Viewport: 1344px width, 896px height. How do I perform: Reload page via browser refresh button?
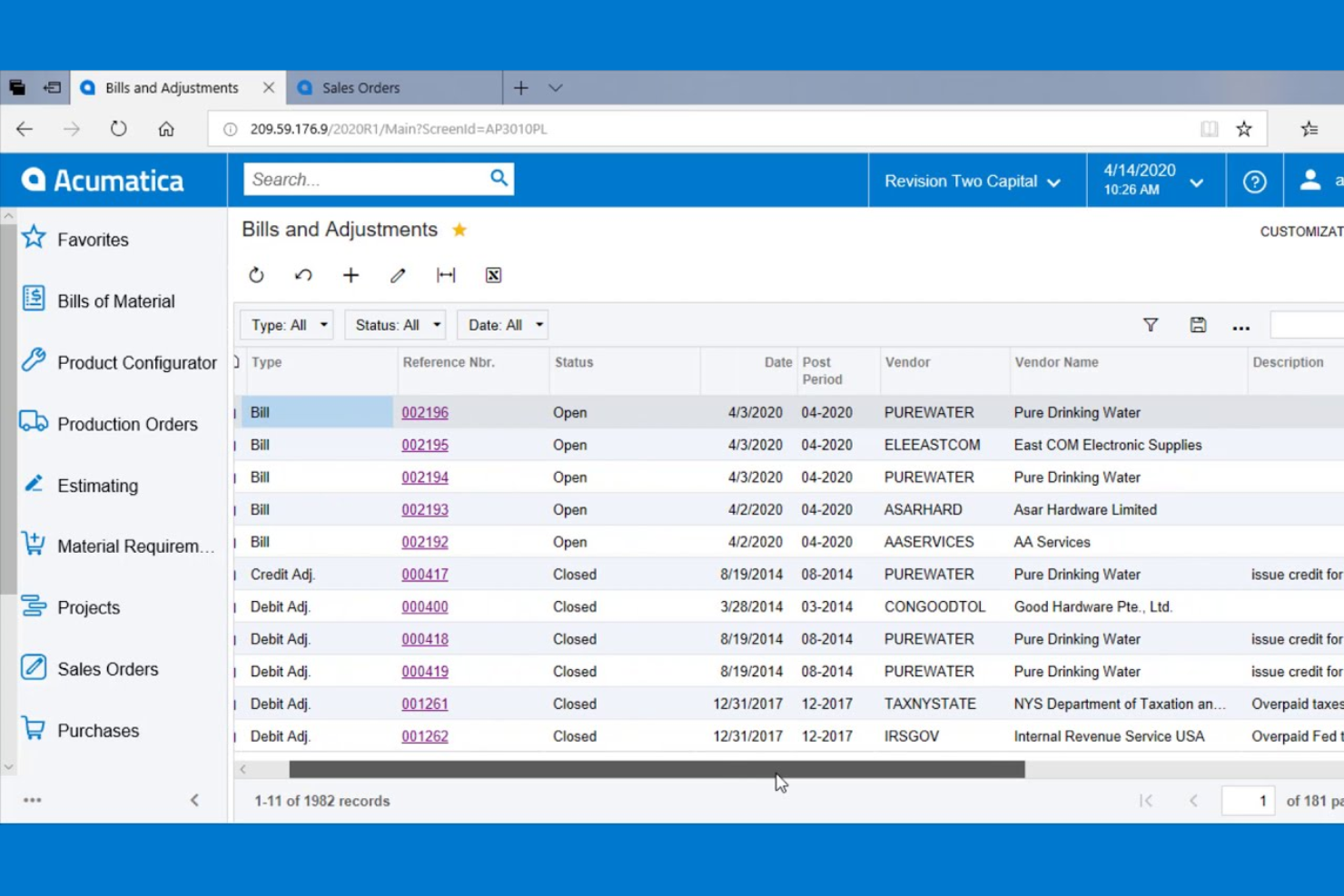119,129
